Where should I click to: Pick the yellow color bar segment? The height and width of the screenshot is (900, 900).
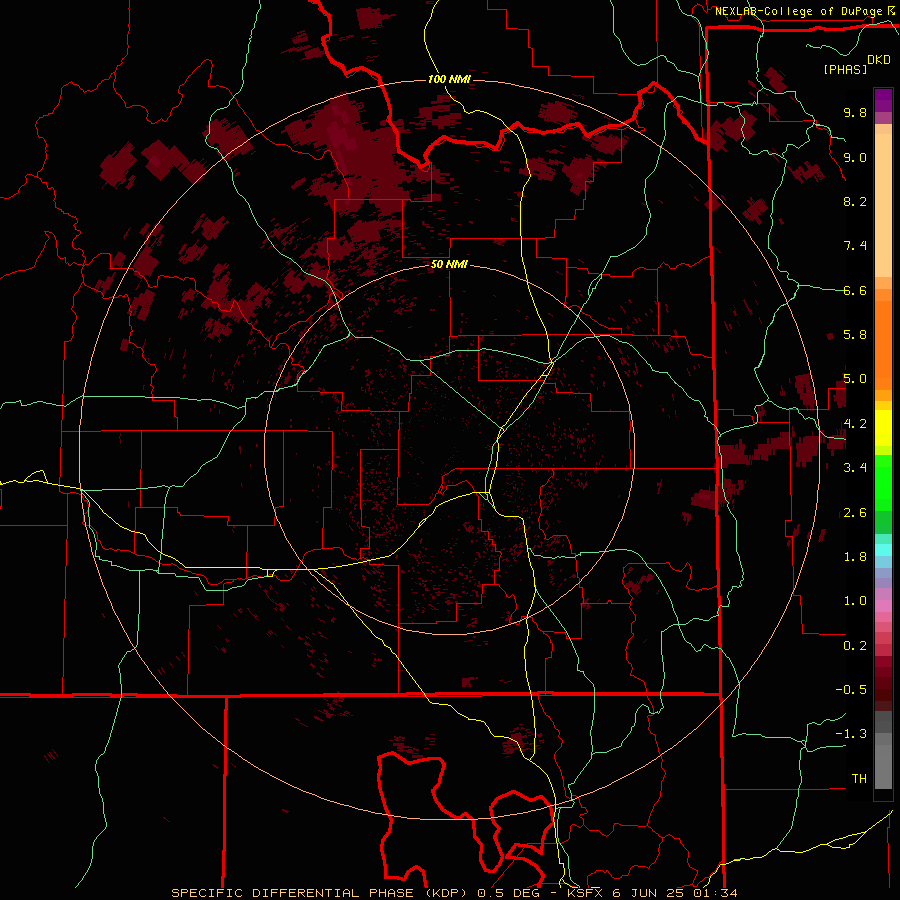tap(883, 428)
